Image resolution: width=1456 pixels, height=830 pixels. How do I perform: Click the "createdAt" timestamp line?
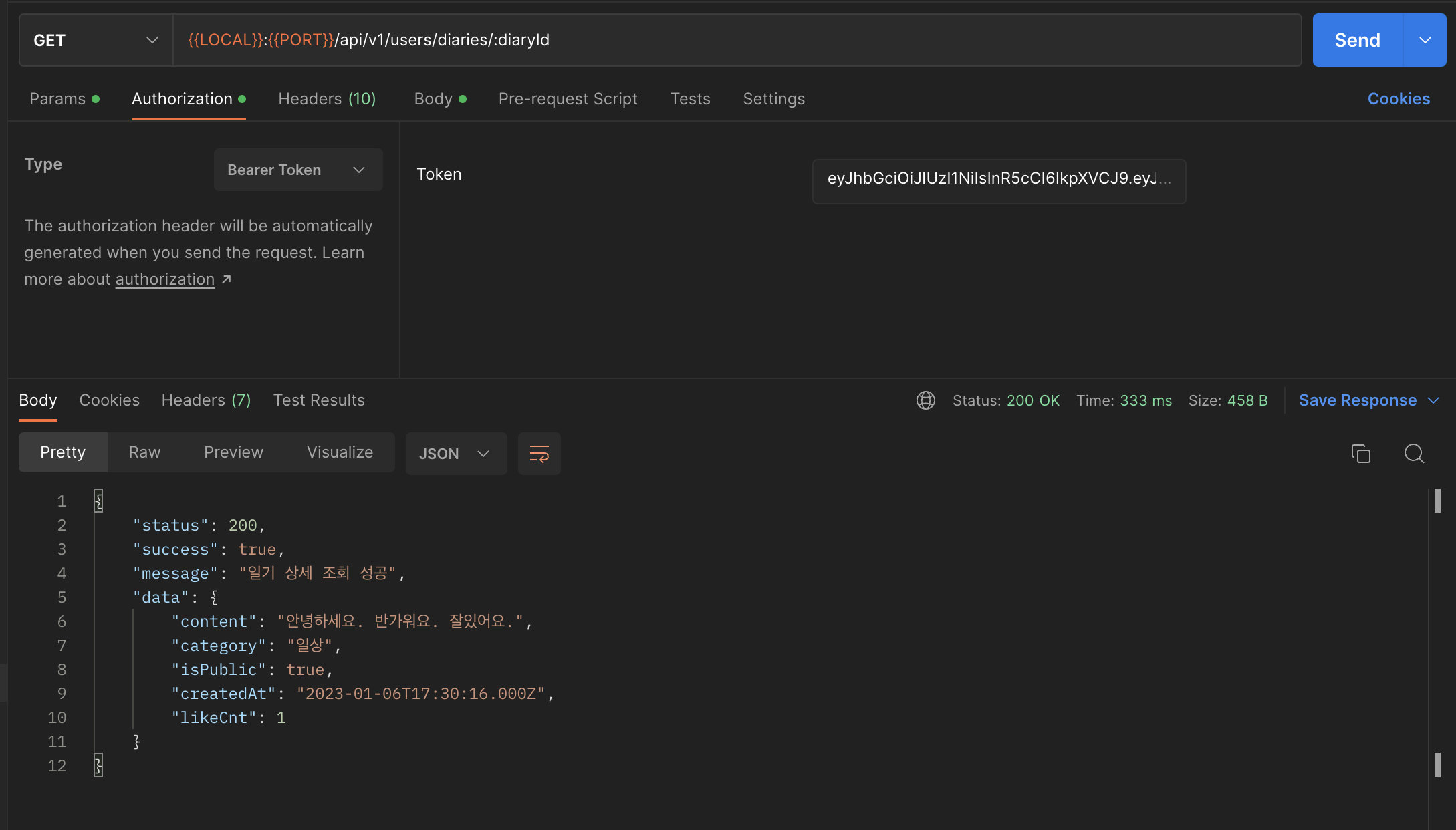click(x=363, y=694)
